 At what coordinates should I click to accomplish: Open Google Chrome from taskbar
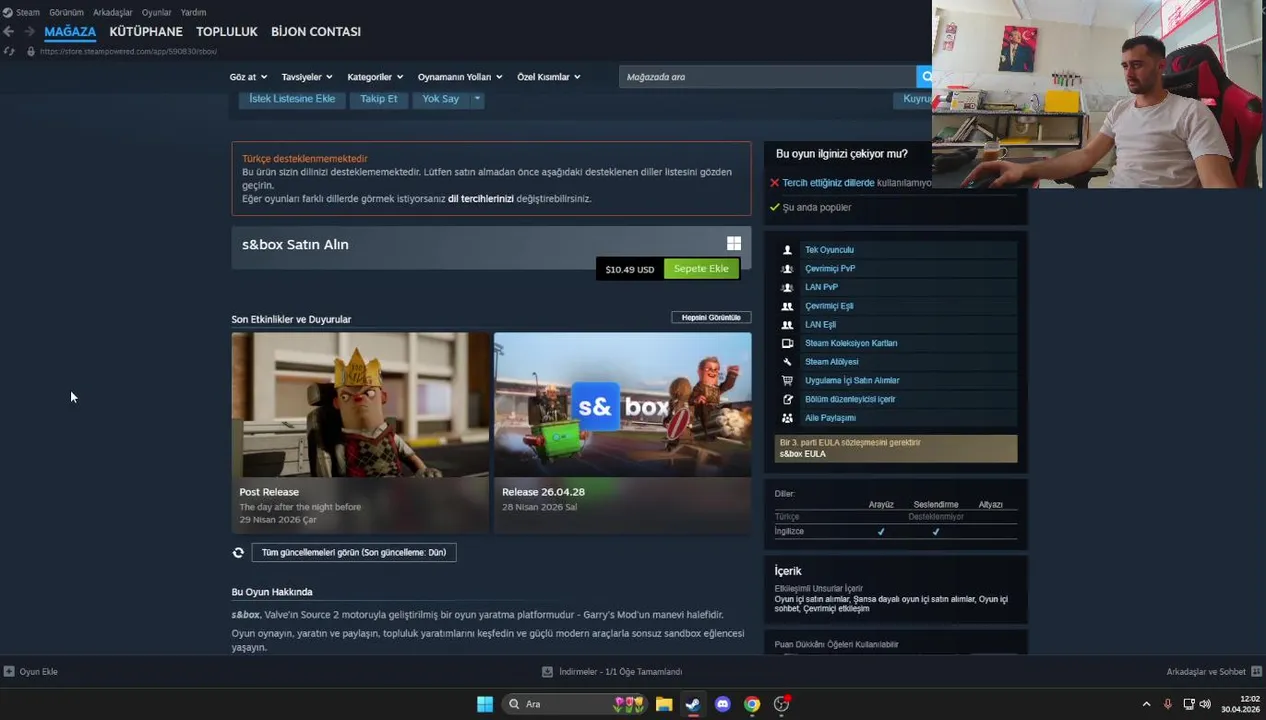click(x=752, y=704)
